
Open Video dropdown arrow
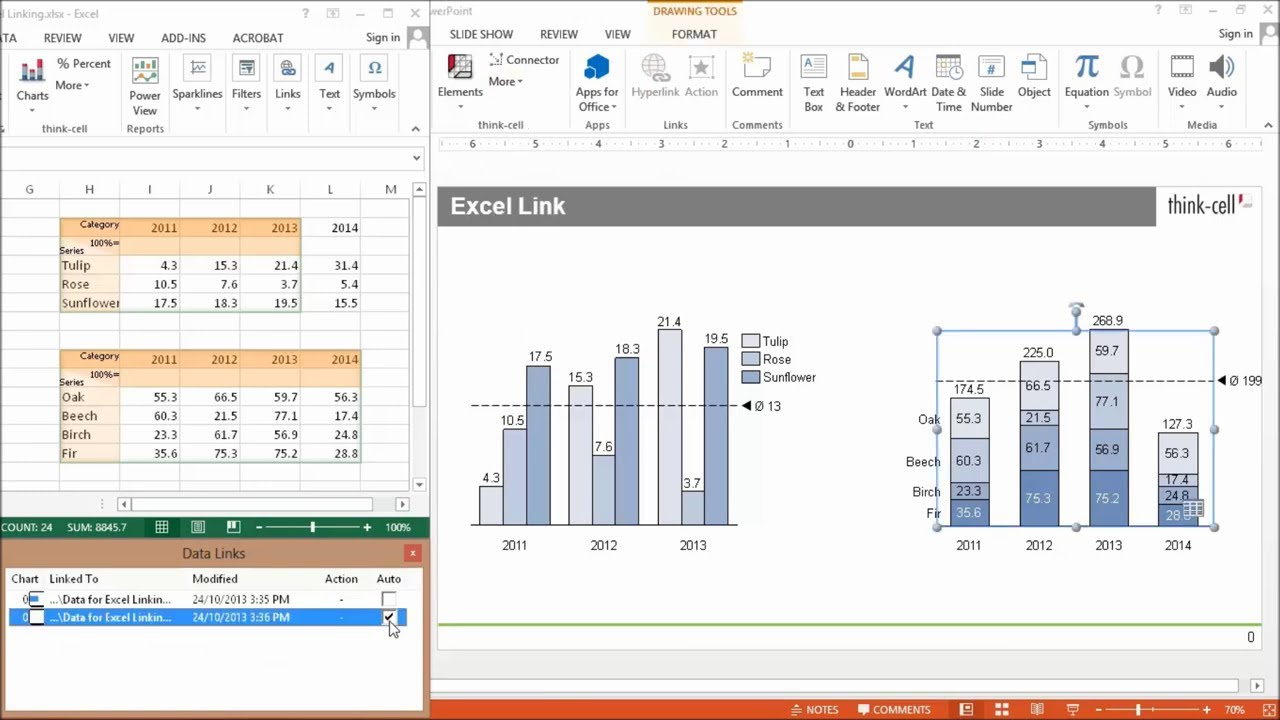(x=1182, y=107)
